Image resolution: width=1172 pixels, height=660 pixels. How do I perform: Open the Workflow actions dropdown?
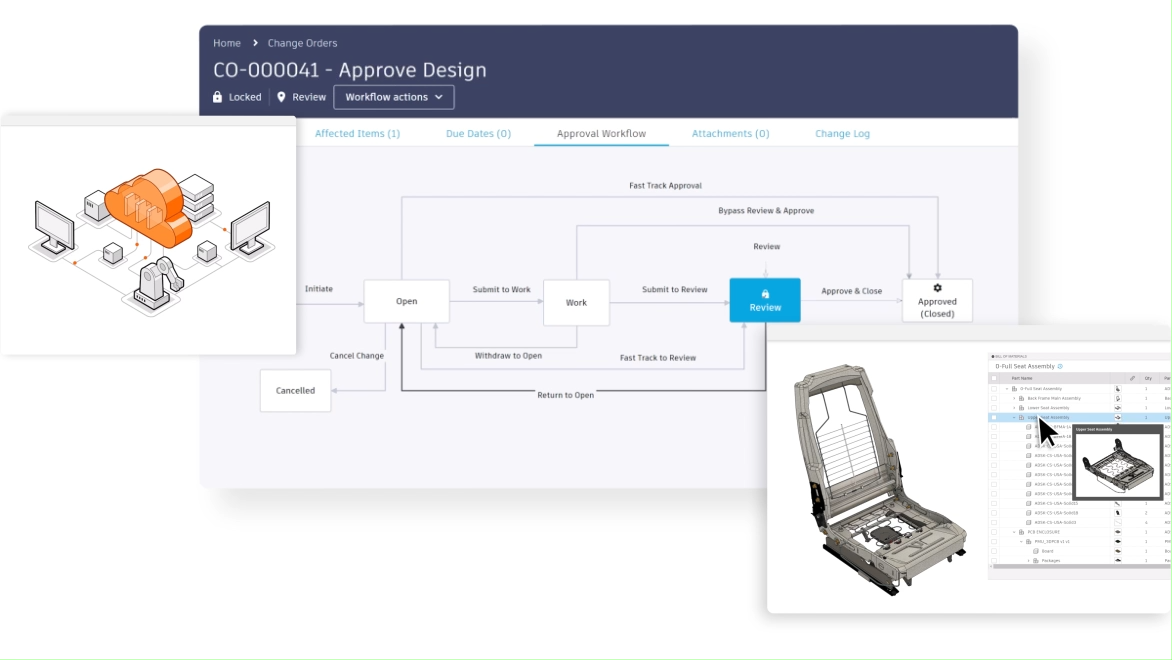[394, 97]
